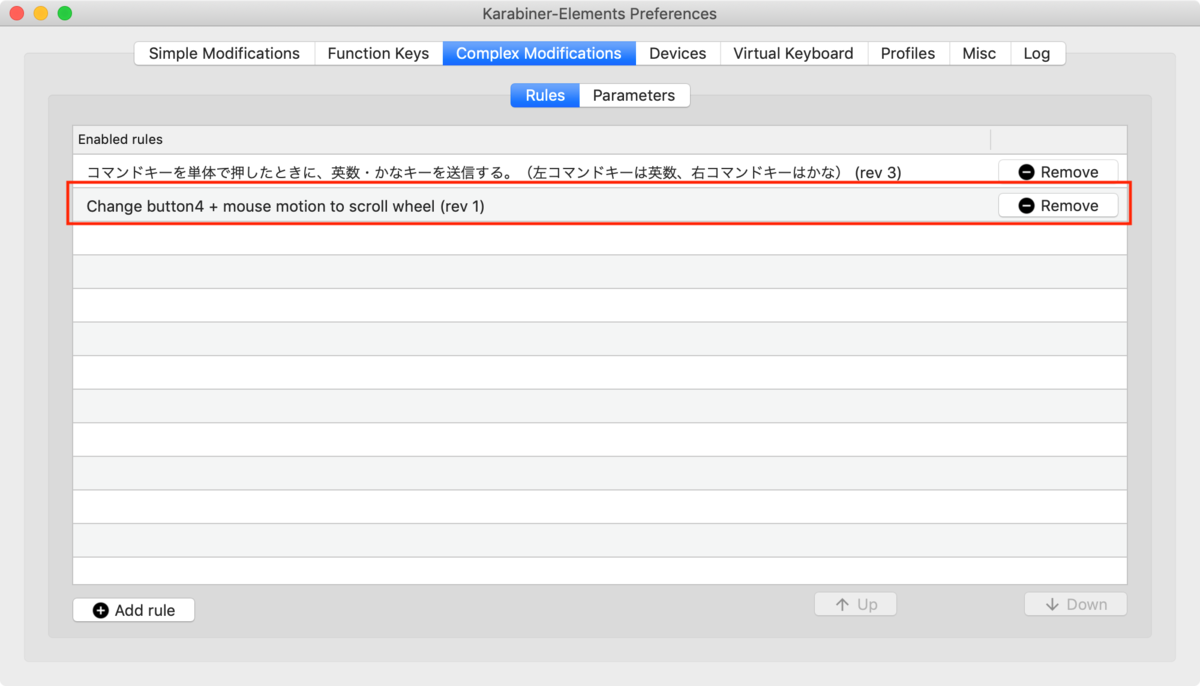Screen dimensions: 1200x686
Task: Open the Misc tab
Action: (979, 53)
